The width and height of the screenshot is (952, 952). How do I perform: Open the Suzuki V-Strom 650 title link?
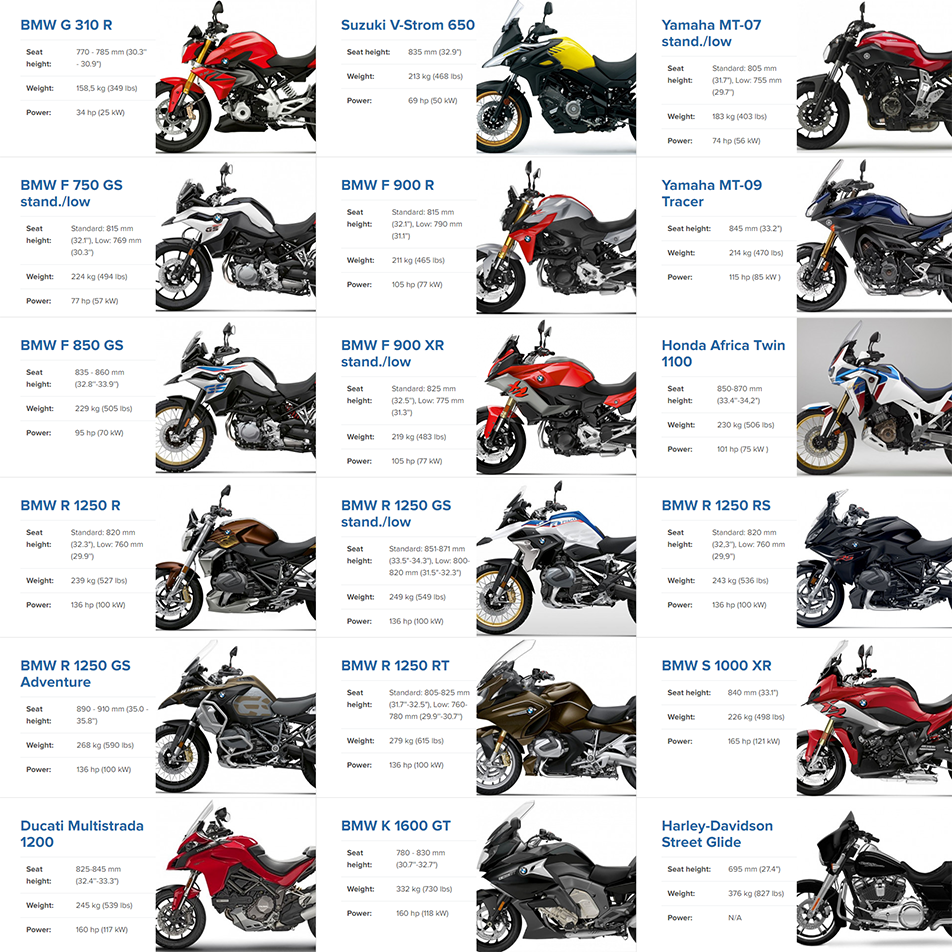[407, 25]
